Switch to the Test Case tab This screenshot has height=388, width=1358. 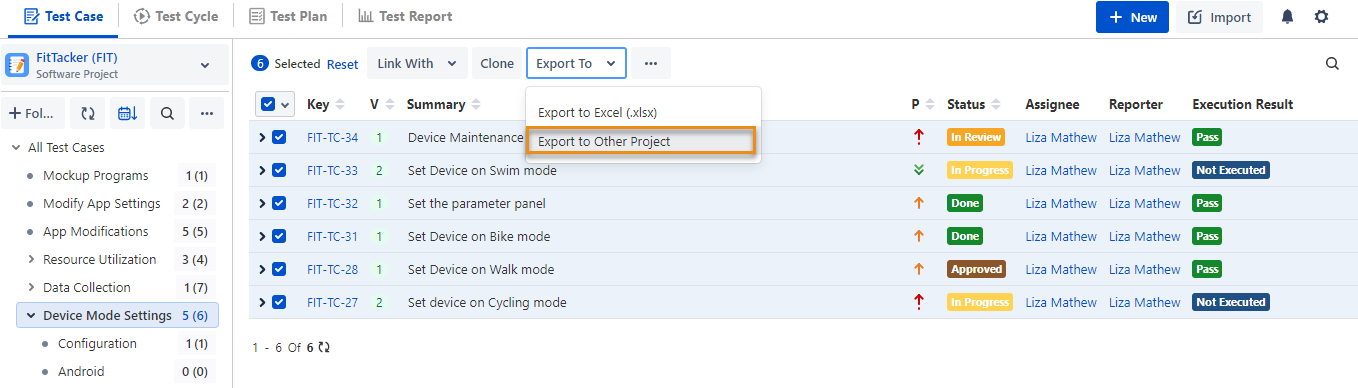[x=62, y=16]
